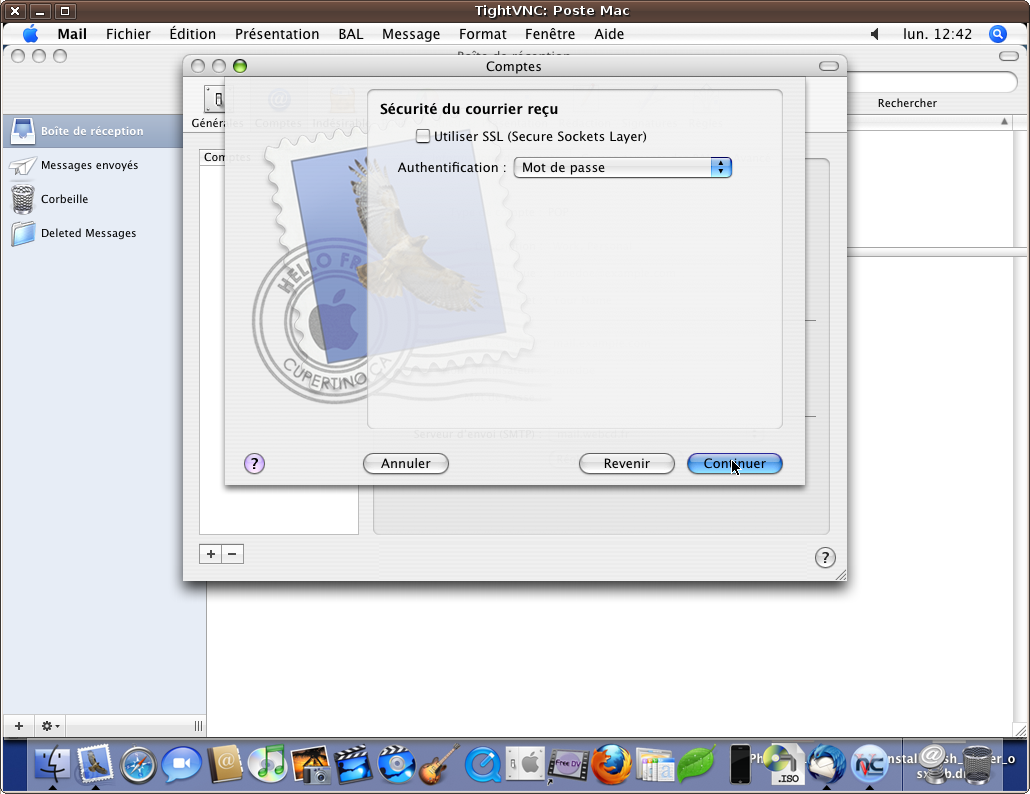The height and width of the screenshot is (794, 1030).
Task: Launch Firefox from the Dock
Action: point(611,764)
